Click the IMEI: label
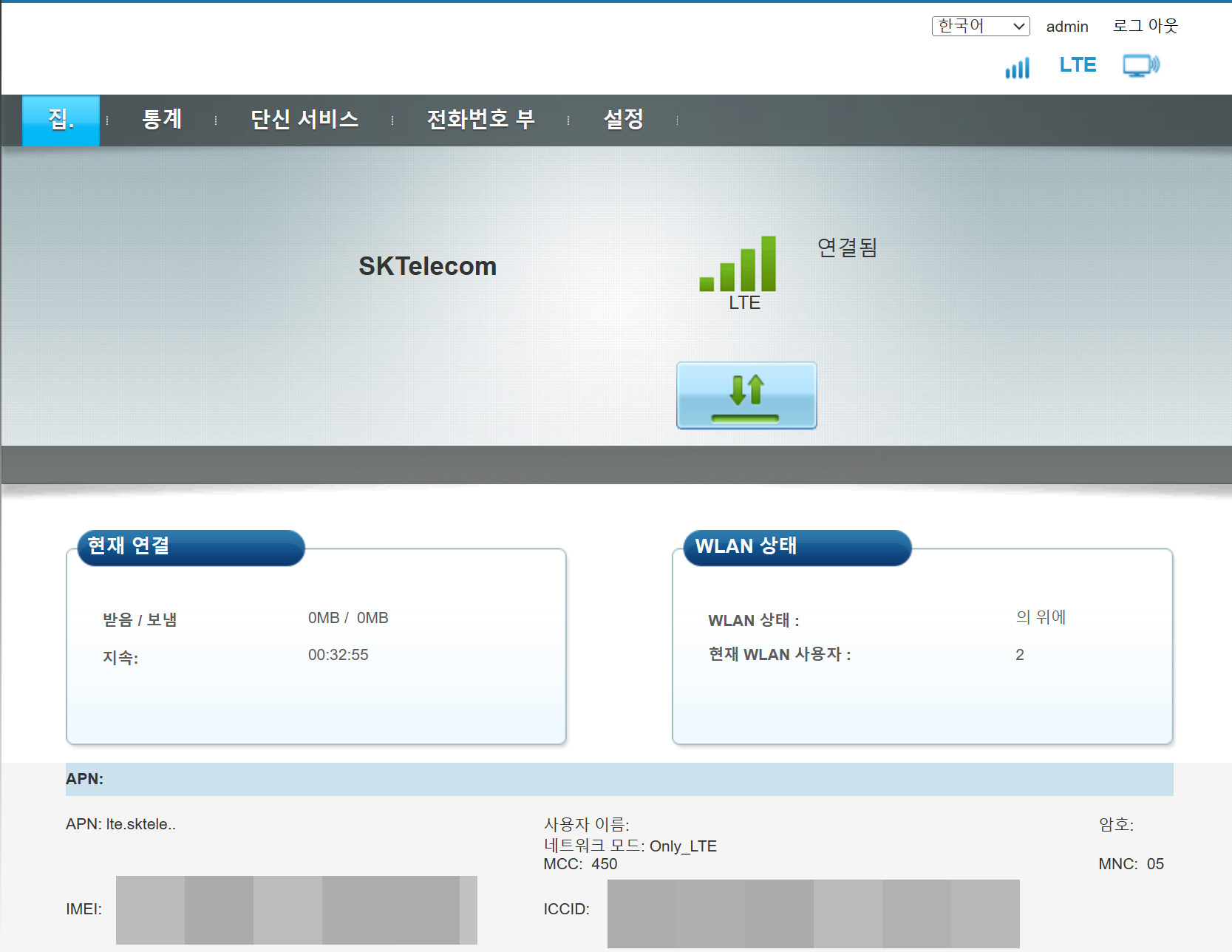Viewport: 1232px width, 952px height. click(x=84, y=909)
